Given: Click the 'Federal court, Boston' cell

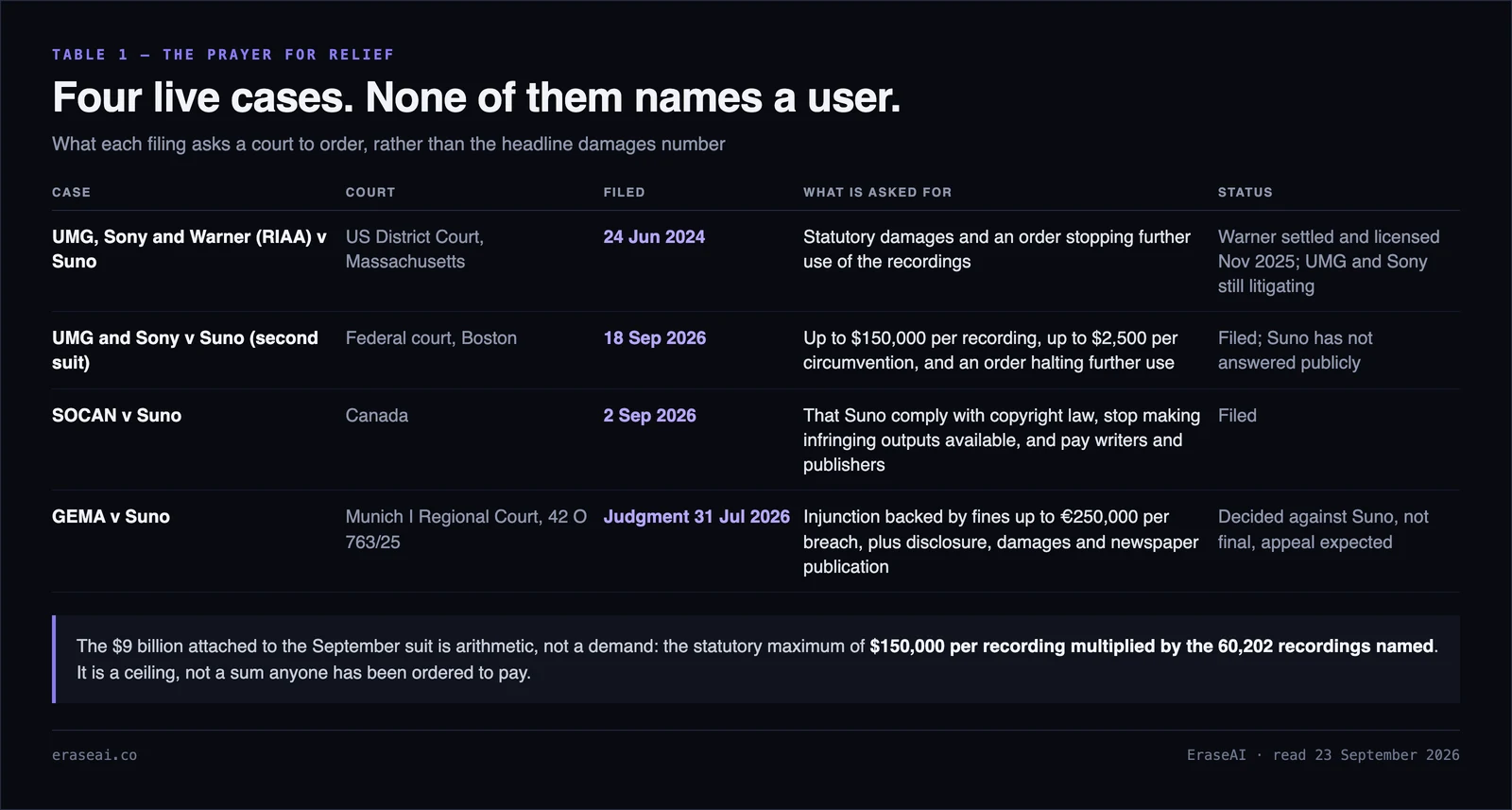Looking at the screenshot, I should point(431,337).
